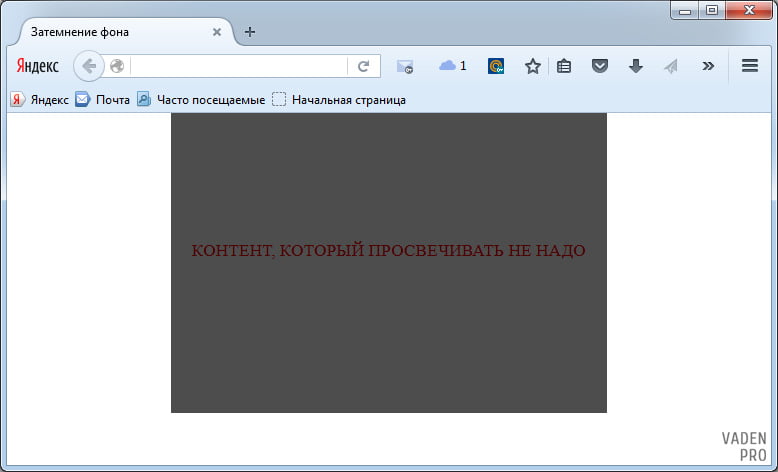Show bookmarks list icon next to star

[564, 66]
